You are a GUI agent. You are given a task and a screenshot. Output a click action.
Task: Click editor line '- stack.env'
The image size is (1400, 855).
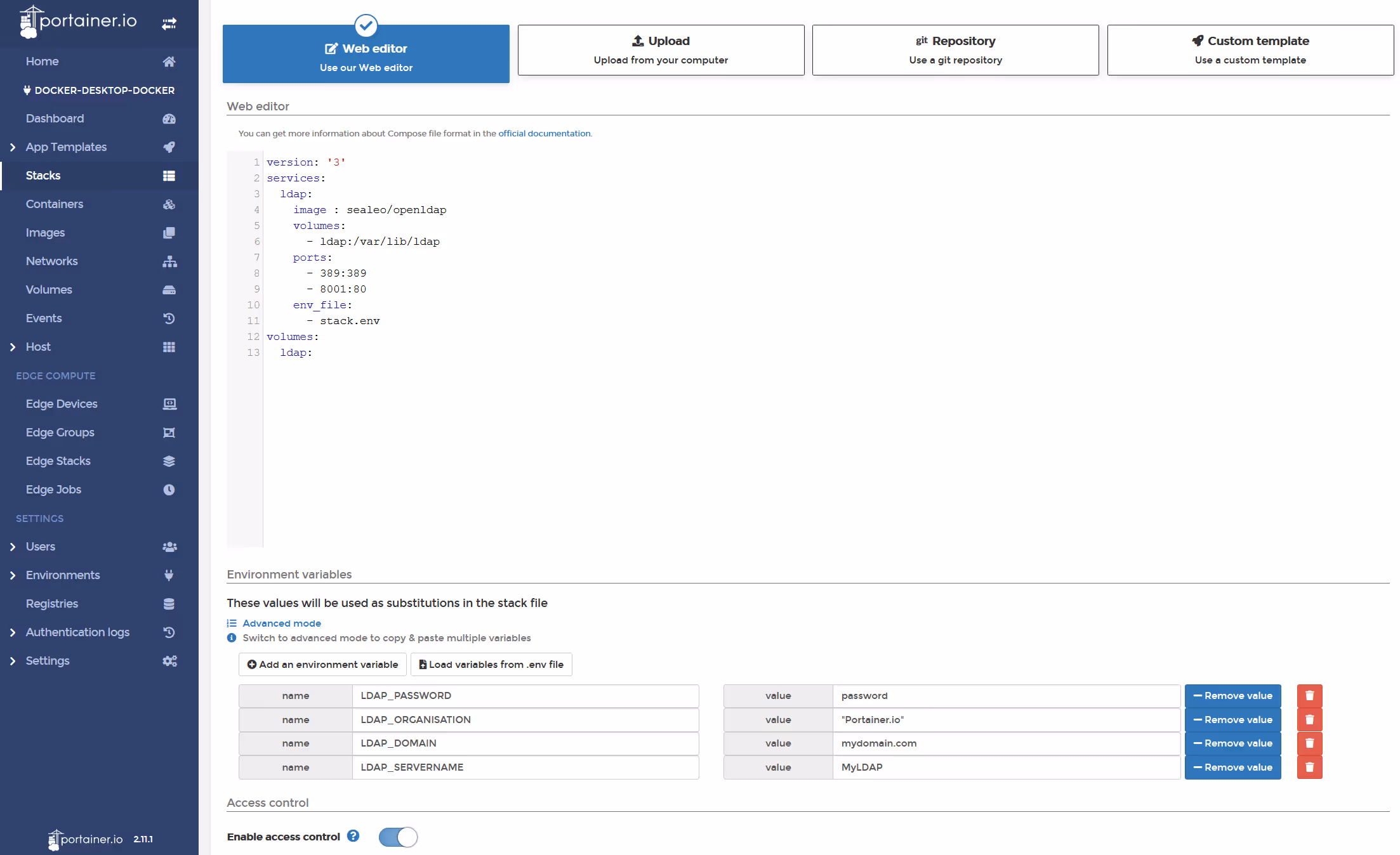click(x=343, y=321)
